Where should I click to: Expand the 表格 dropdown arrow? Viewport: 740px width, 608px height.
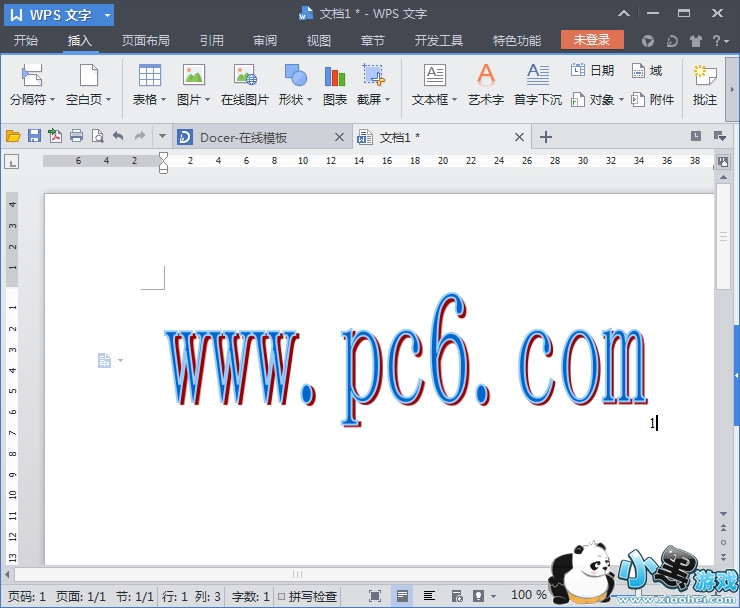pos(163,100)
